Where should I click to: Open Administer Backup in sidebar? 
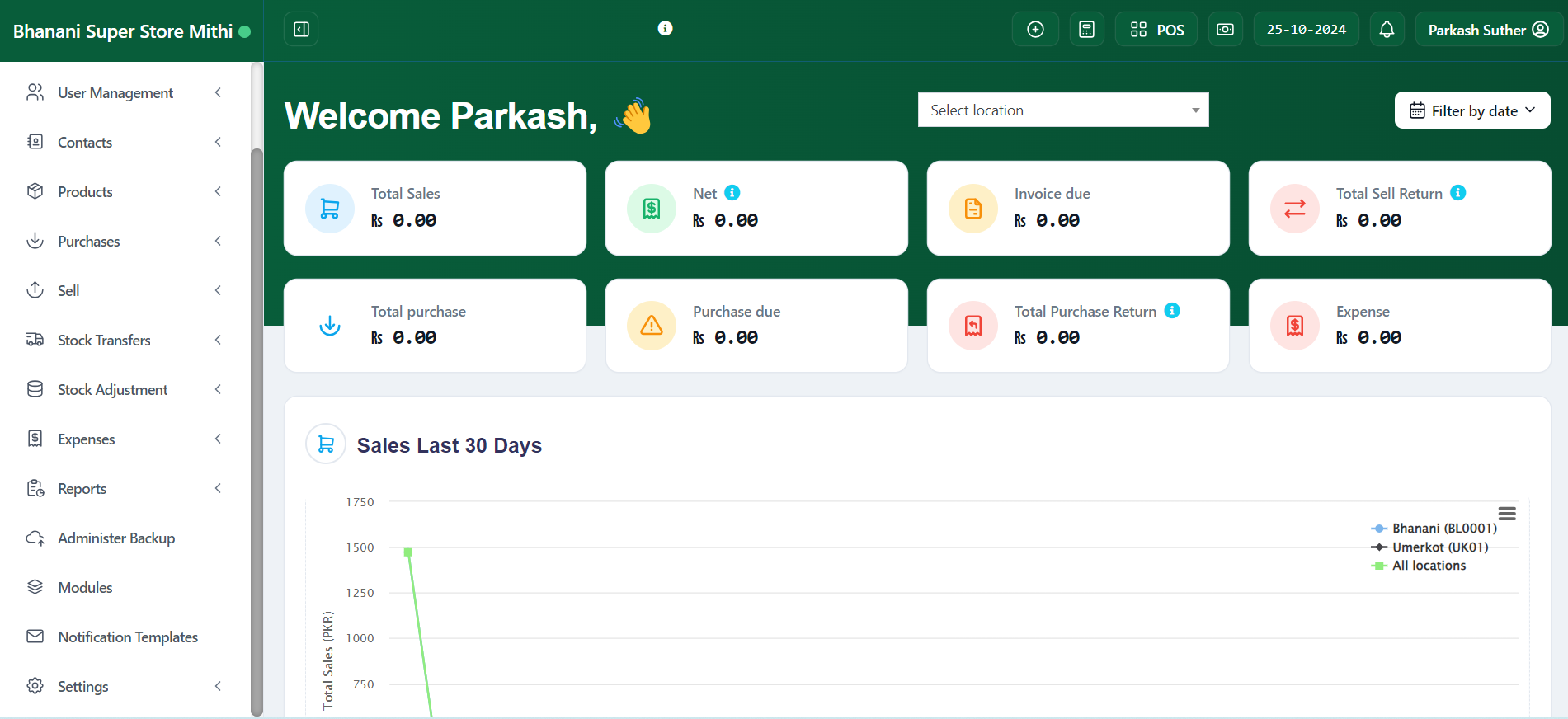pos(116,538)
